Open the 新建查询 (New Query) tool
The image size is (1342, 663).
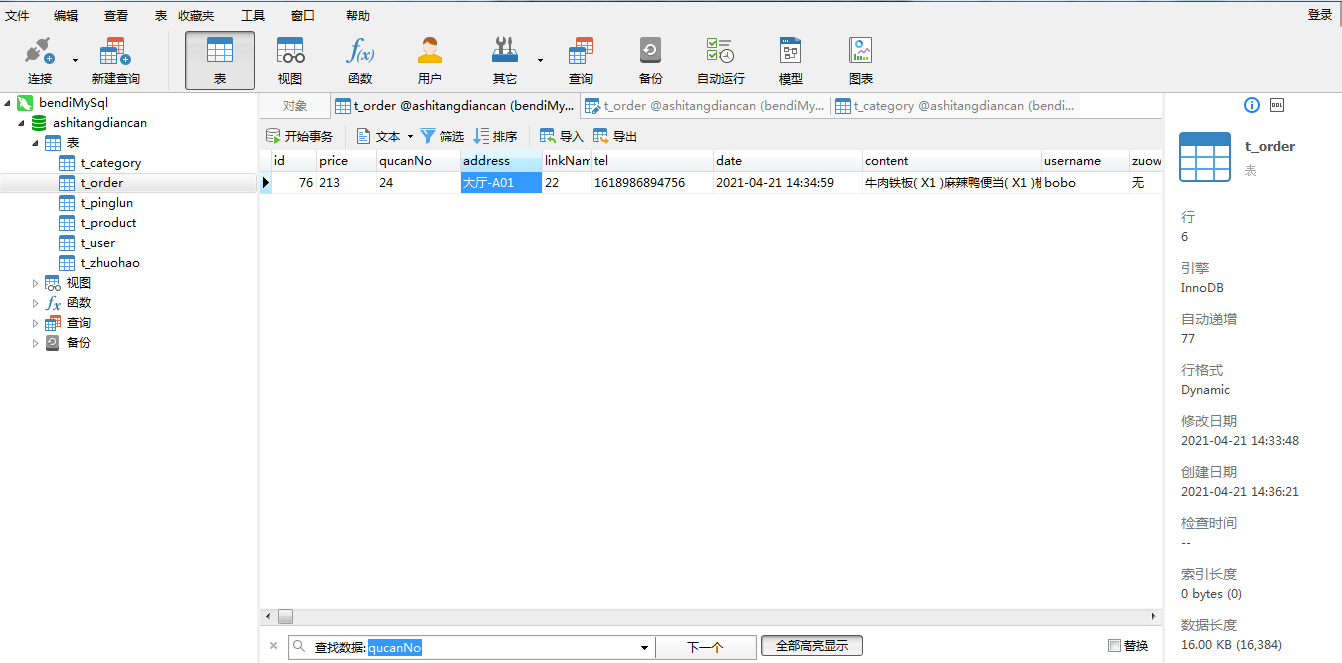pos(115,60)
